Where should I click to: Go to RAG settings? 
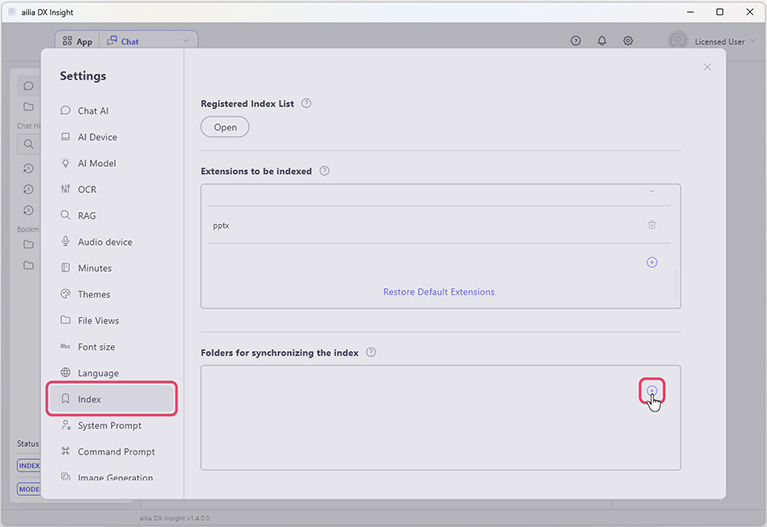point(87,216)
